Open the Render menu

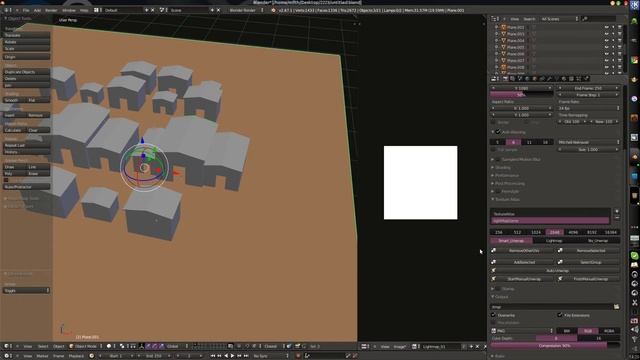[51, 10]
